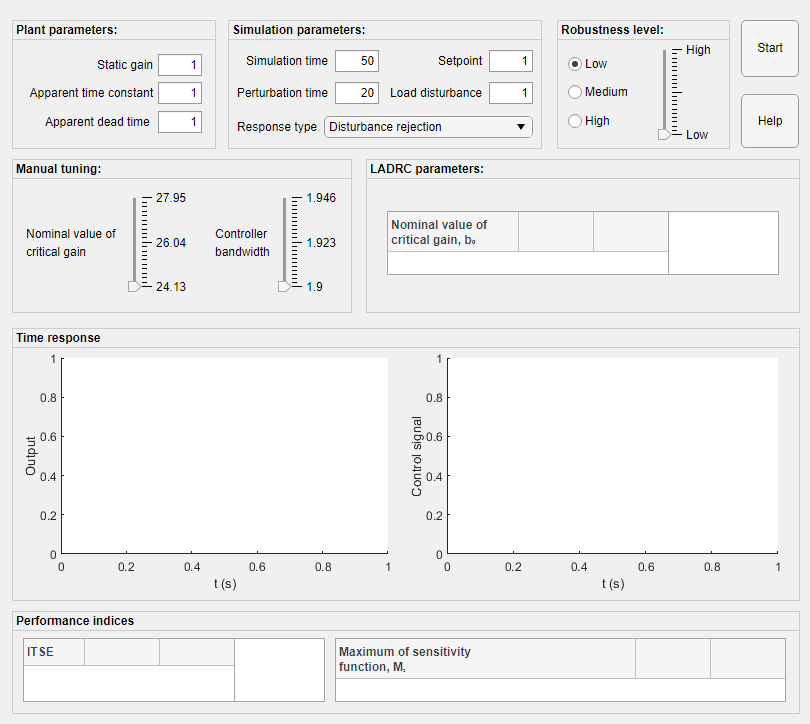Click the Perturbation time input field
Screen dimensions: 810x724
(357, 93)
